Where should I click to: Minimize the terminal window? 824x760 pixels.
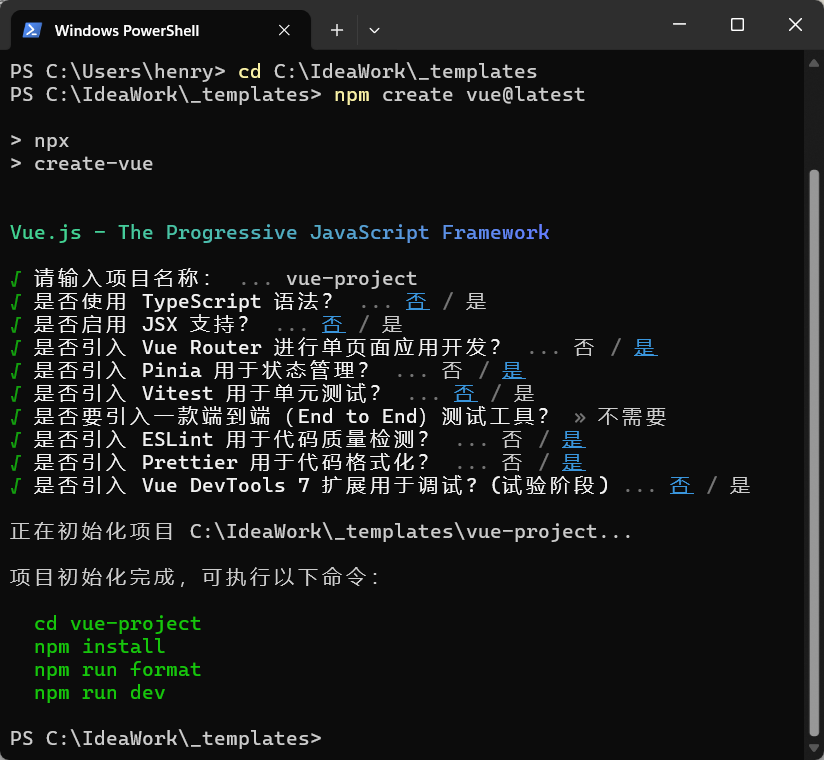(683, 25)
